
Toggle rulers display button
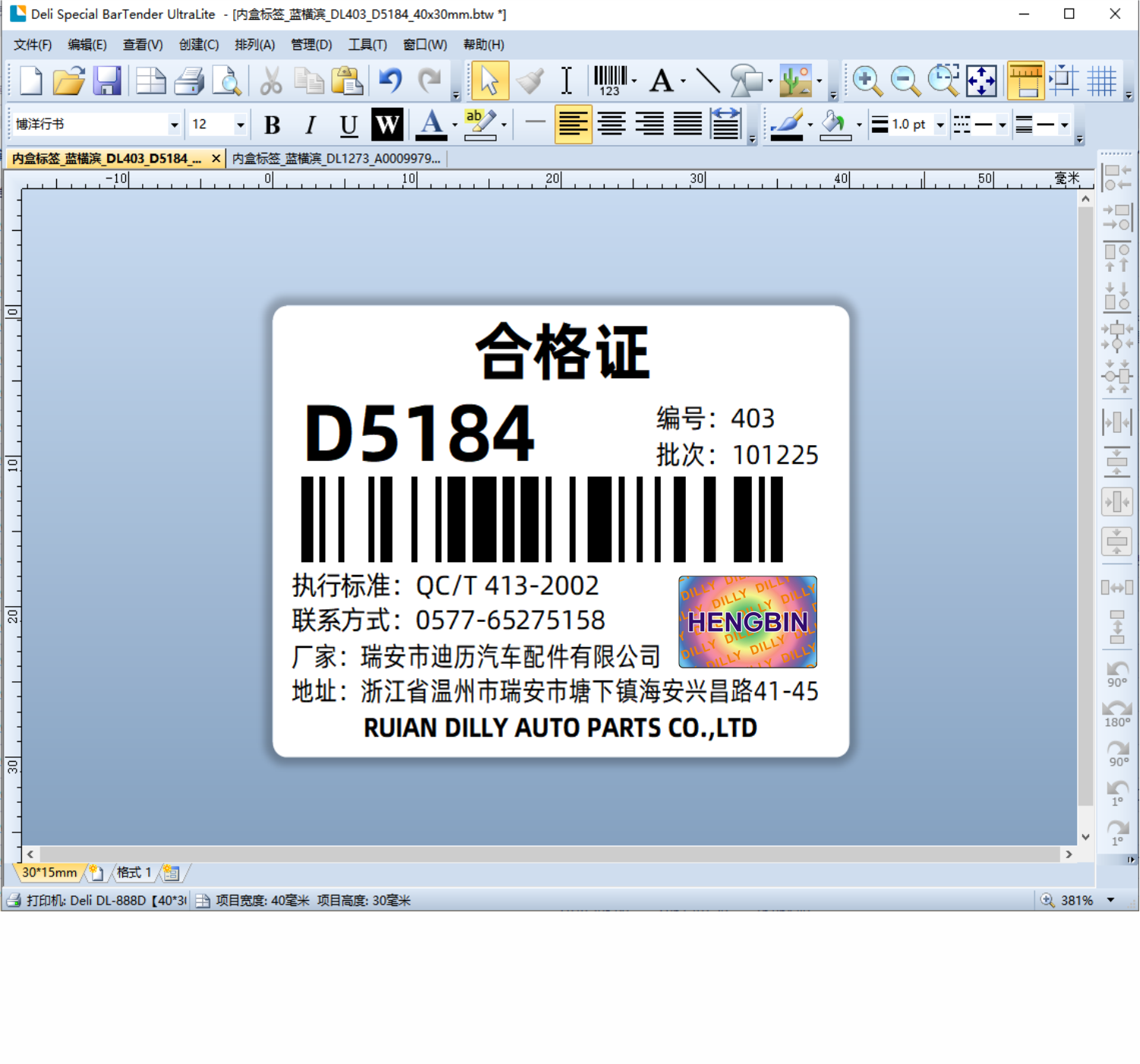click(1025, 81)
